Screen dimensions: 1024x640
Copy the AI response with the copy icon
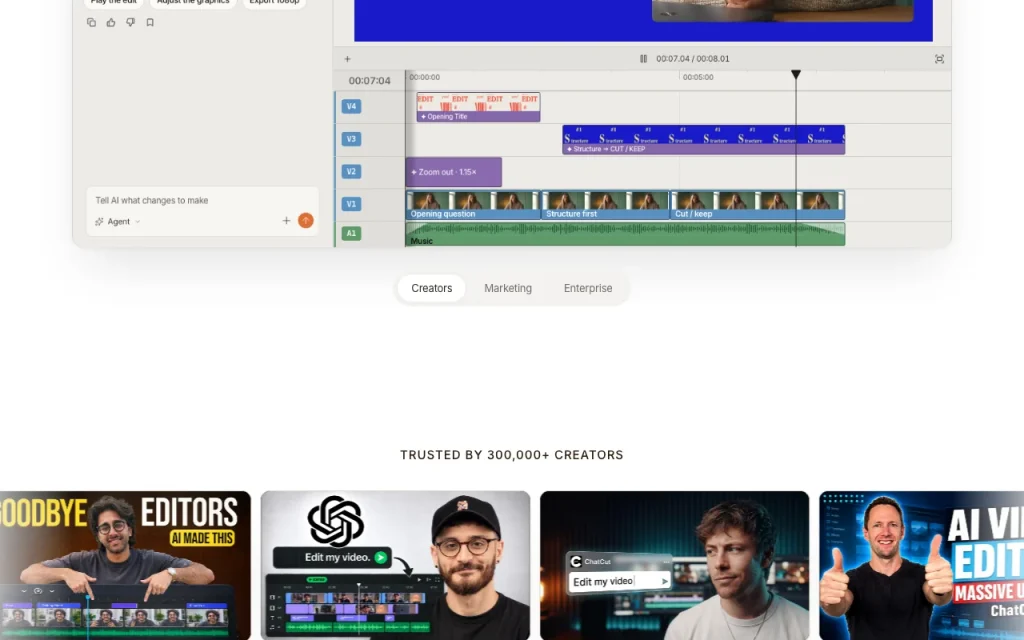point(91,22)
